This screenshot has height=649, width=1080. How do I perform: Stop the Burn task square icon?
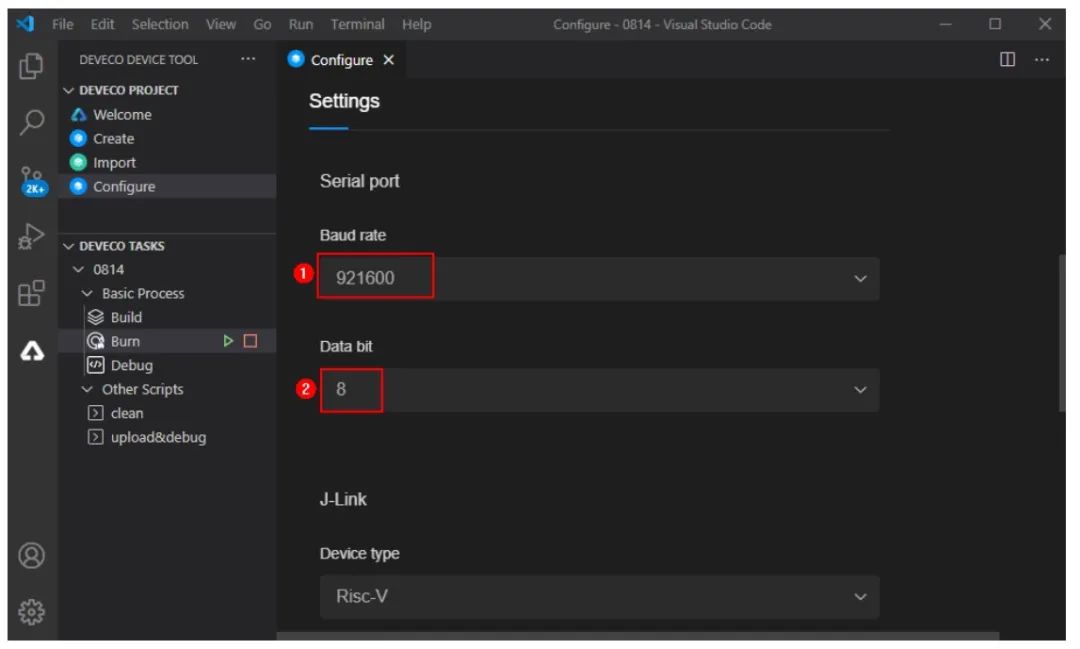pos(251,341)
